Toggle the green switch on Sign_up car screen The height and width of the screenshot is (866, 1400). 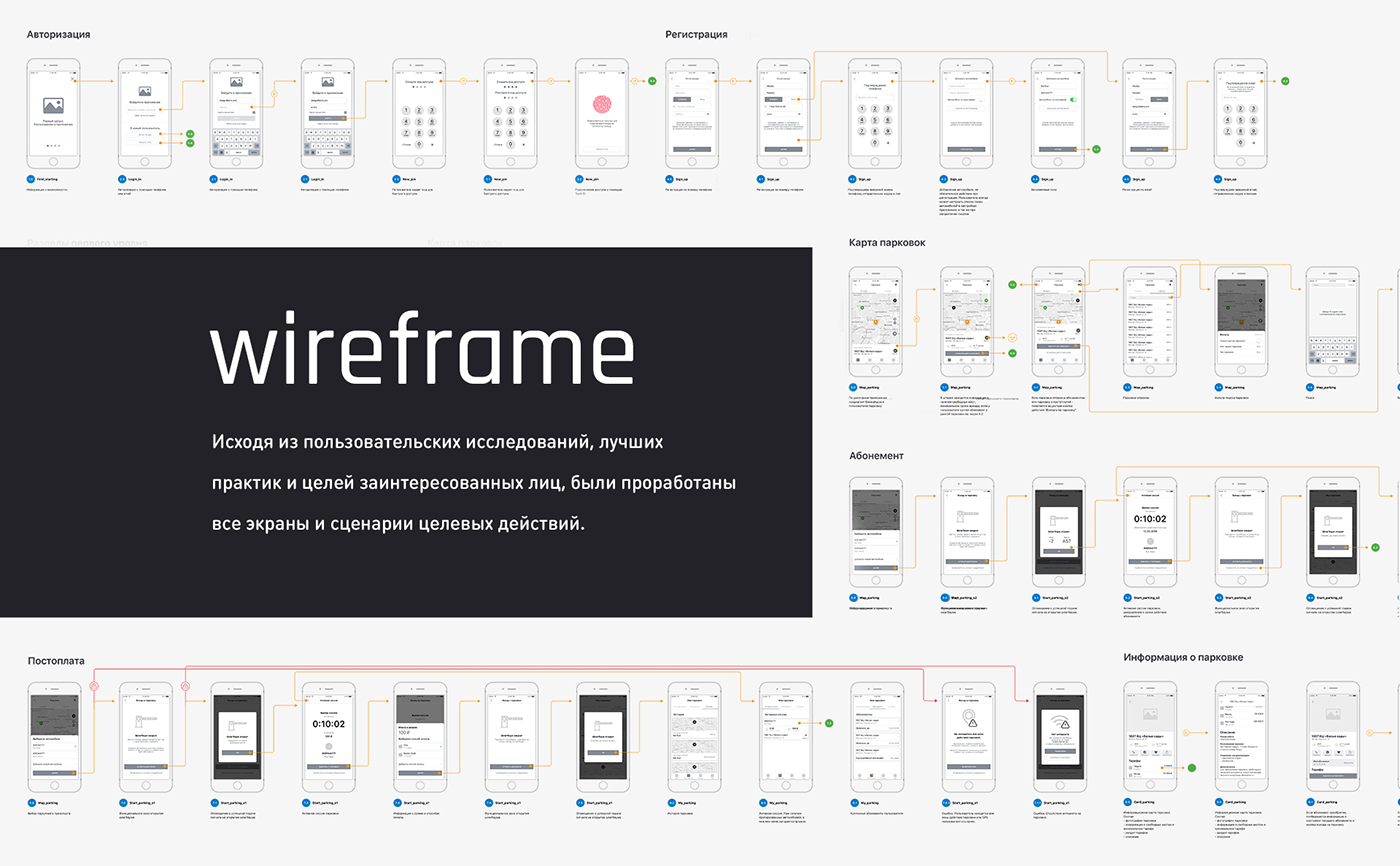[x=1072, y=100]
